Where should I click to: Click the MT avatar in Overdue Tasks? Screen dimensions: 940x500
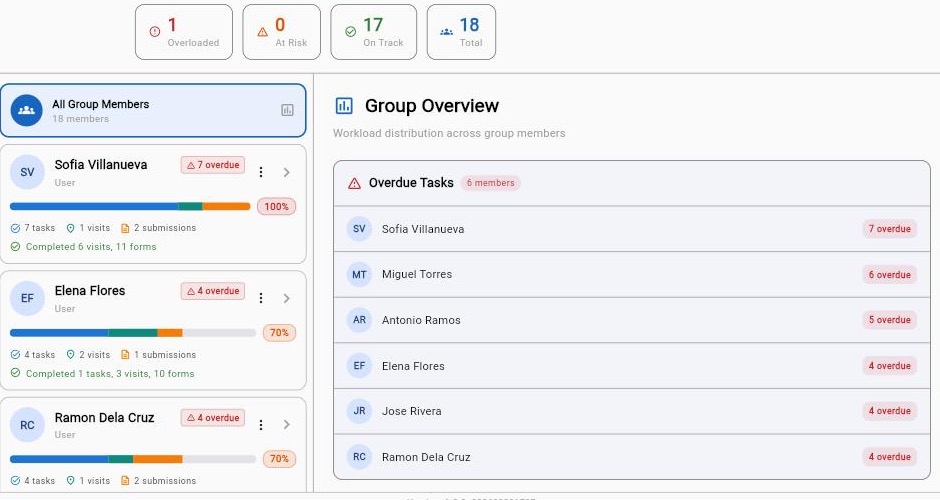point(359,275)
